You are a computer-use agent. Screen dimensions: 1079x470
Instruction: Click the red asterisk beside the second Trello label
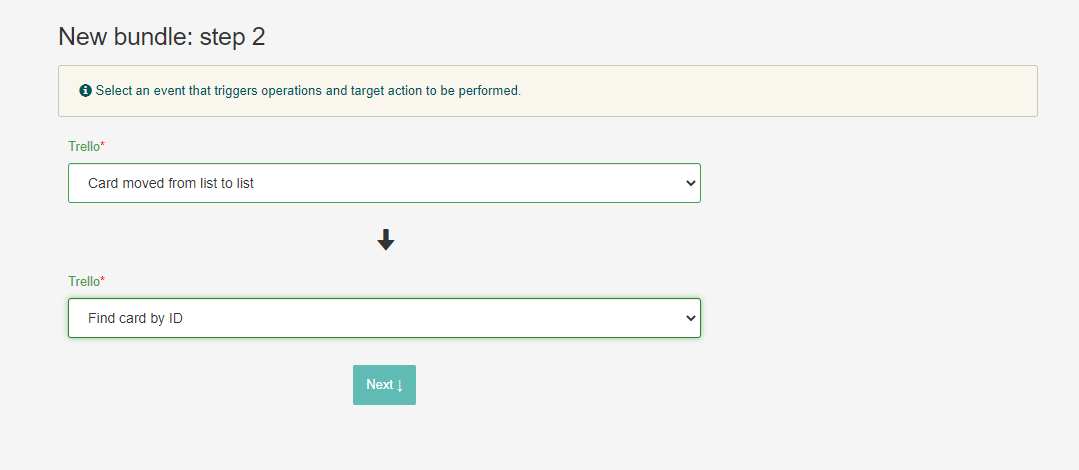[x=103, y=281]
